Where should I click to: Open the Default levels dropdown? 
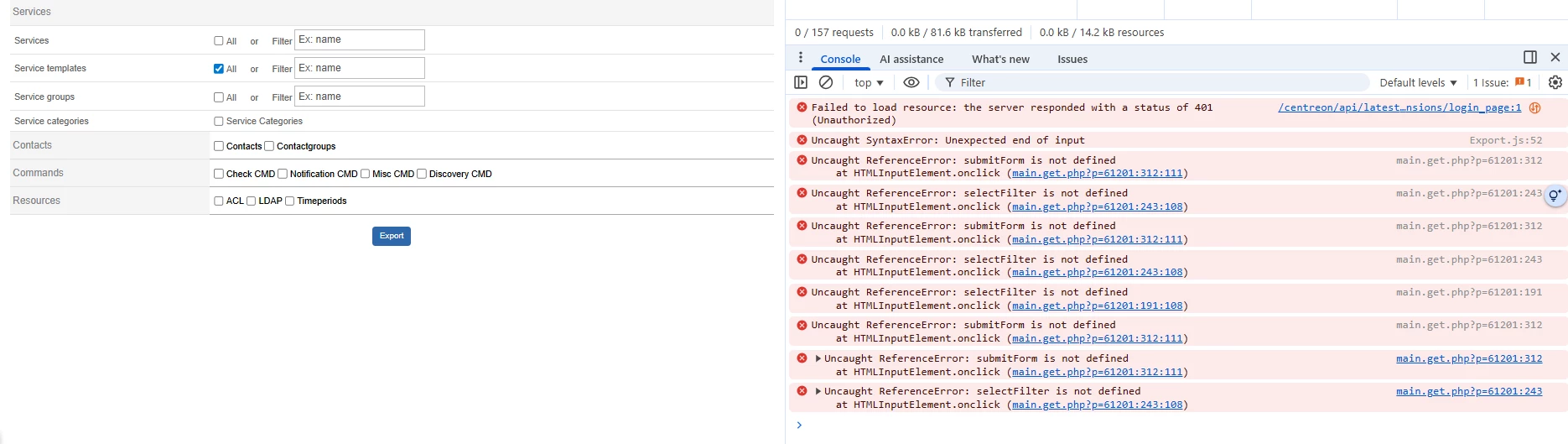pyautogui.click(x=1418, y=82)
